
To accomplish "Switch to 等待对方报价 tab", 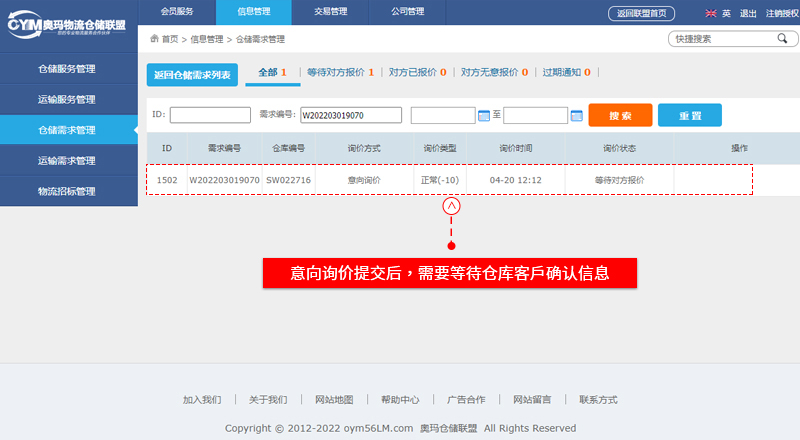I will [x=340, y=72].
